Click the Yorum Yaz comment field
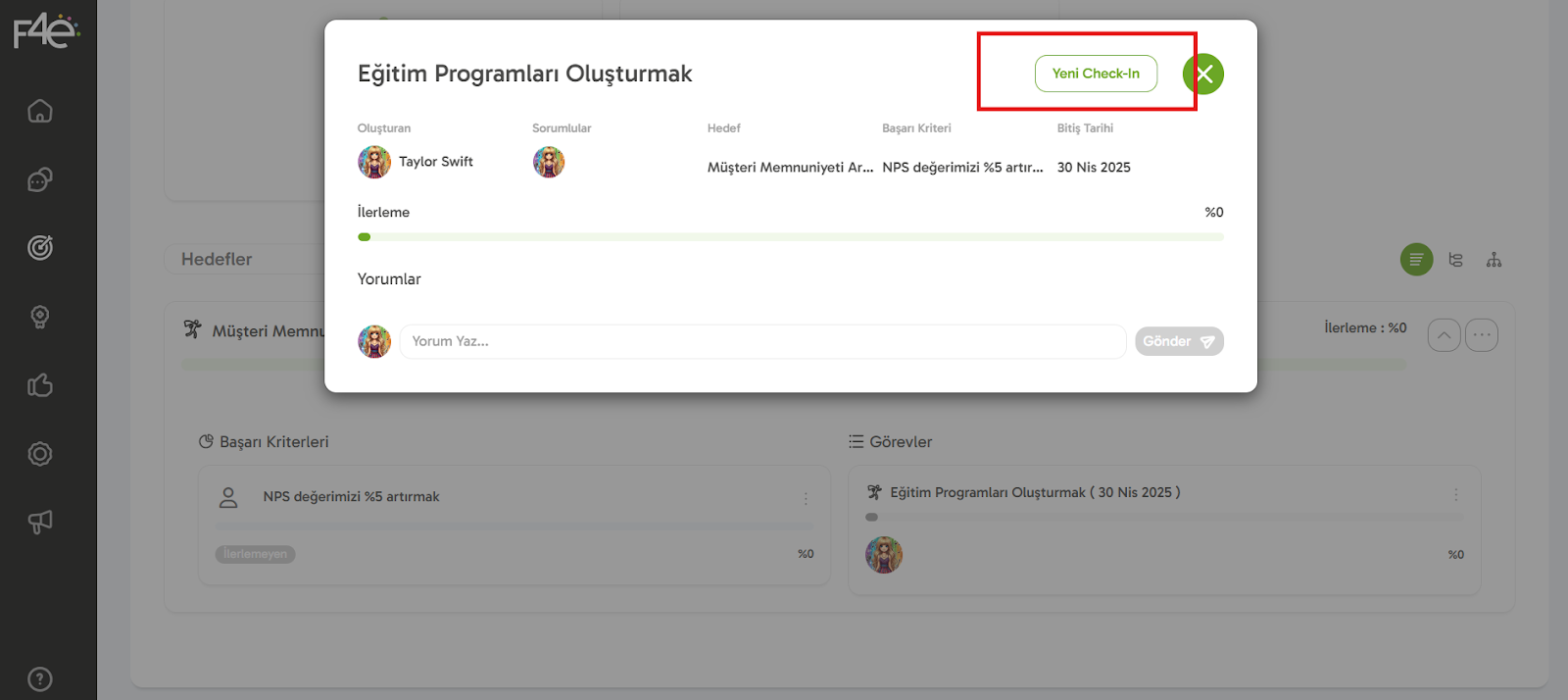The height and width of the screenshot is (700, 1568). [762, 341]
